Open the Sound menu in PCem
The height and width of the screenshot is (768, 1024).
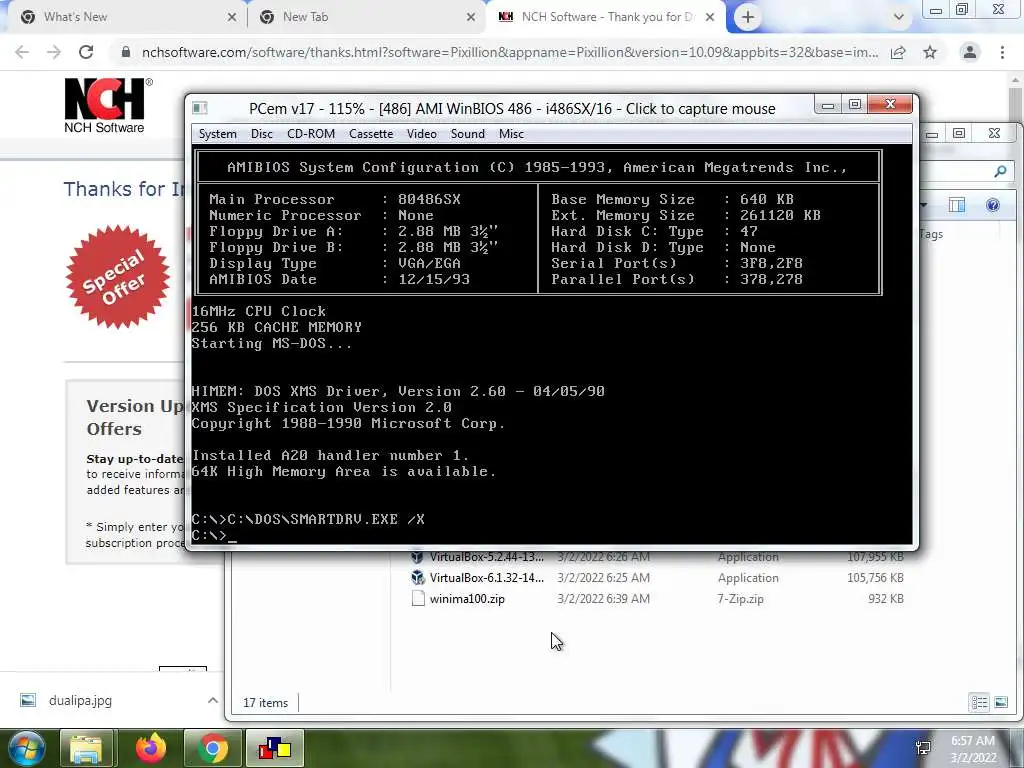tap(468, 134)
